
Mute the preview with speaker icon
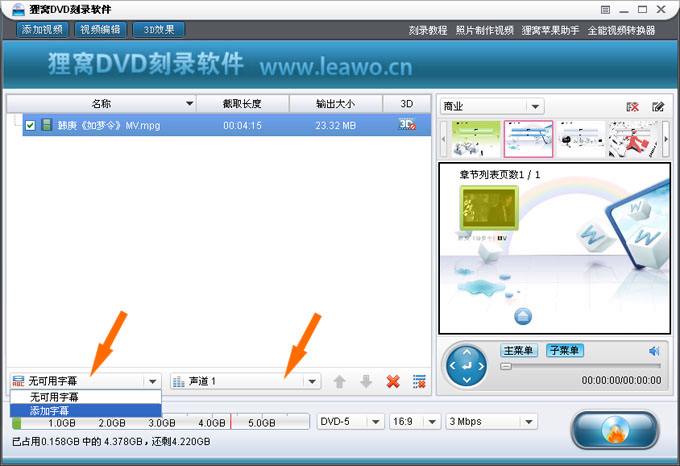tap(654, 351)
